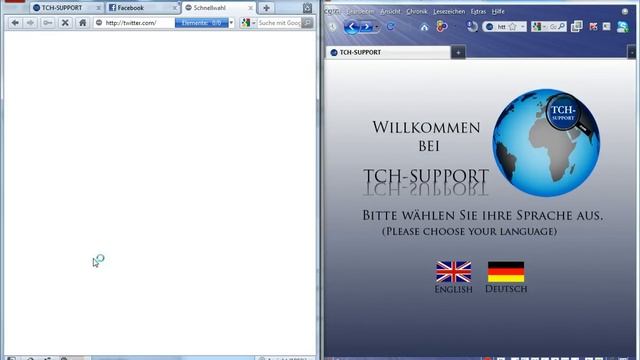Open Opera's closed tabs trash icon
Screen dimensions: 640x360
(307, 8)
